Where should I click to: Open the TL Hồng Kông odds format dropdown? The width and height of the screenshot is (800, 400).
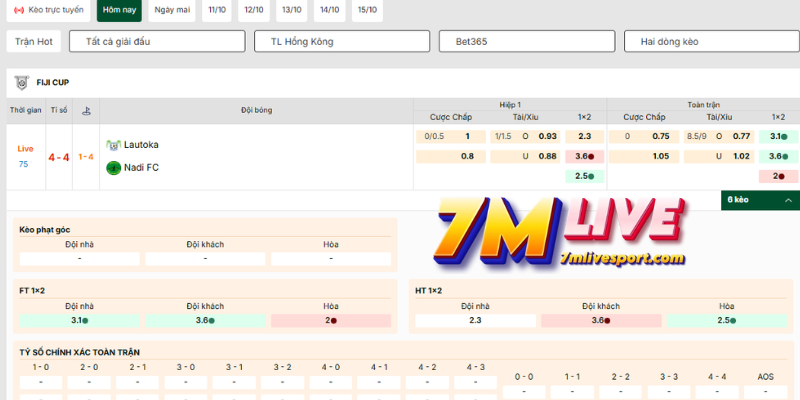point(342,42)
